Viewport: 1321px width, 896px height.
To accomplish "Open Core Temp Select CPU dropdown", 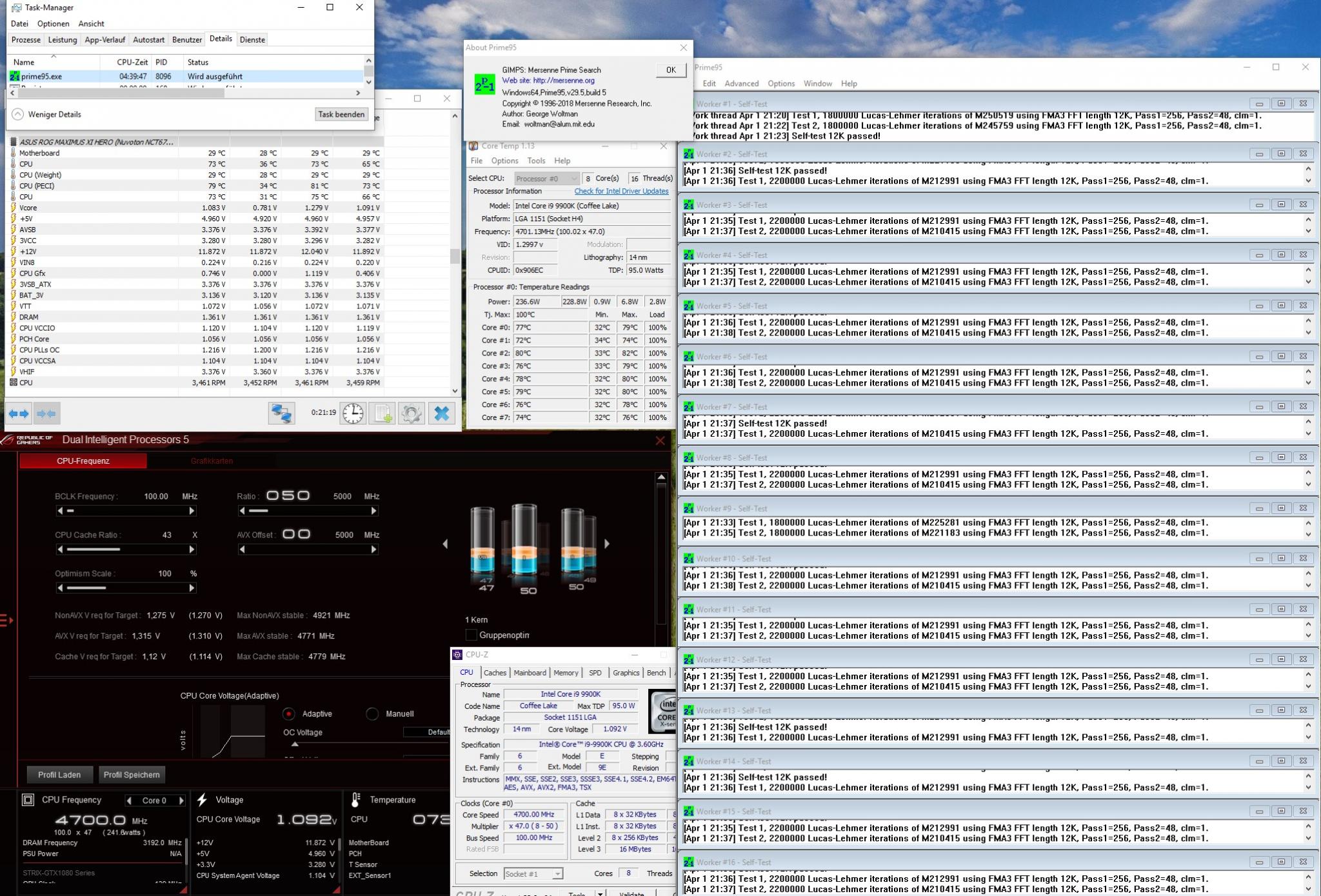I will (546, 179).
